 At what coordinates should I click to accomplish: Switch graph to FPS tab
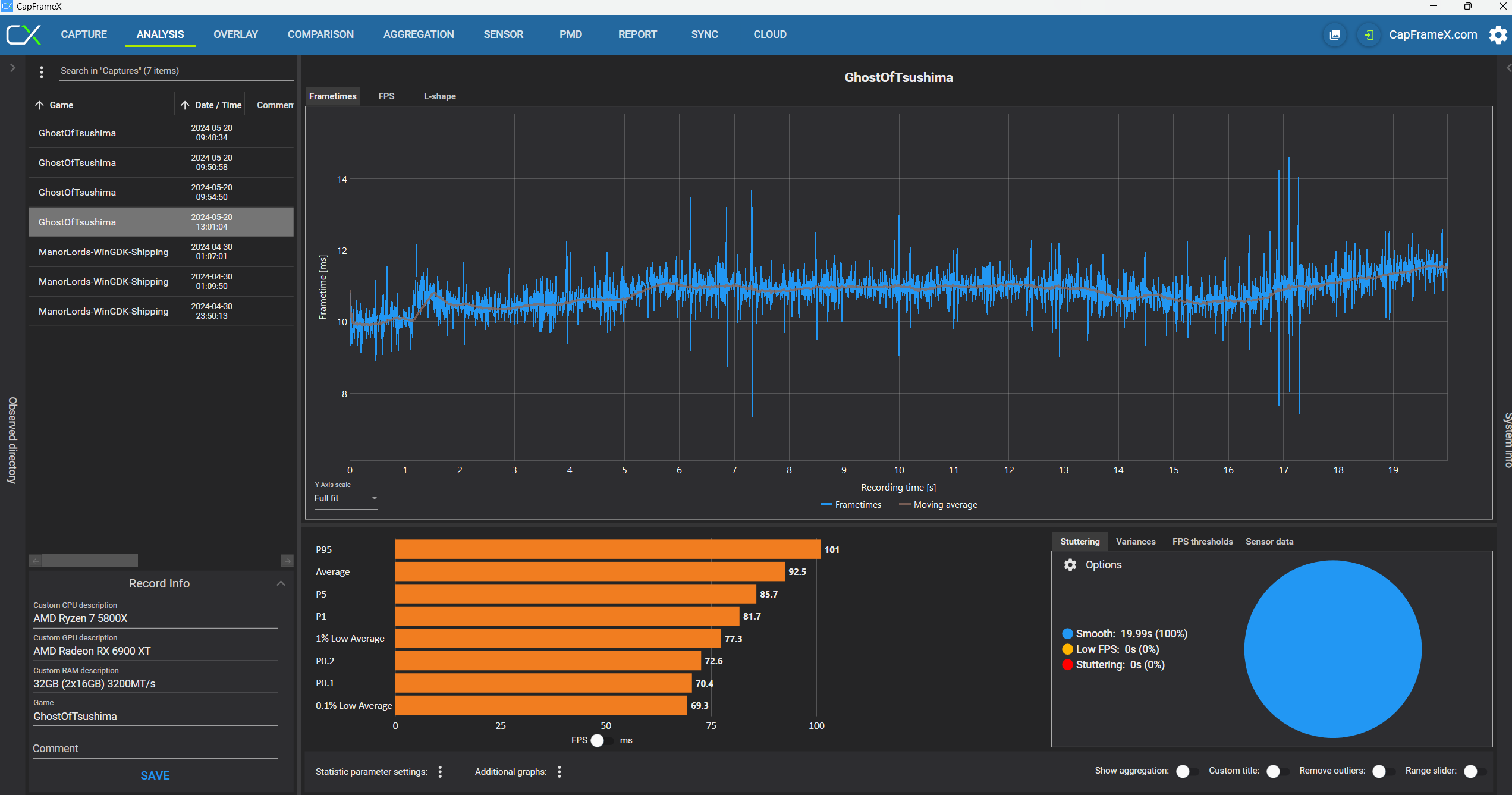(x=386, y=96)
